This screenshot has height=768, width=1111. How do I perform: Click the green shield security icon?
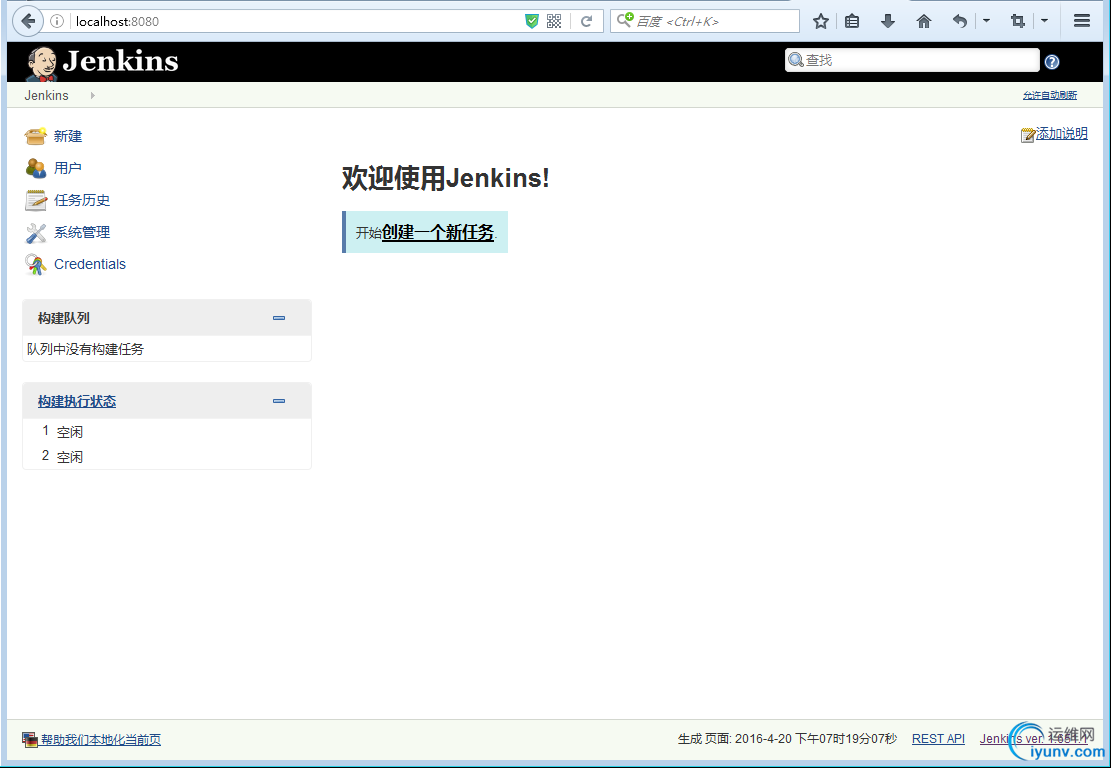531,21
